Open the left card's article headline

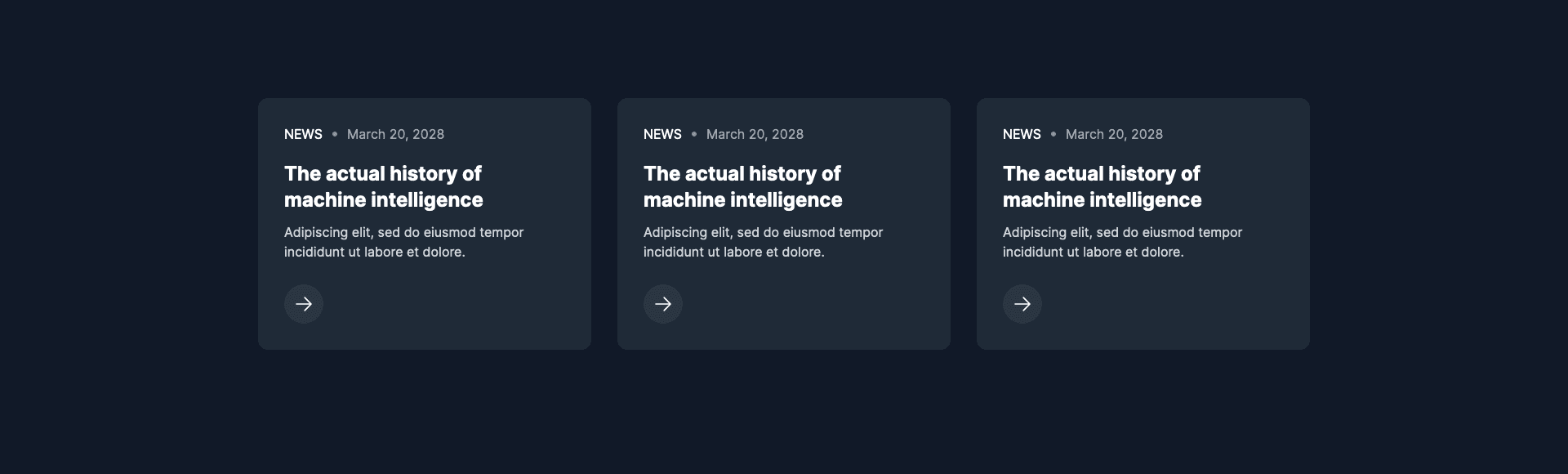(383, 186)
